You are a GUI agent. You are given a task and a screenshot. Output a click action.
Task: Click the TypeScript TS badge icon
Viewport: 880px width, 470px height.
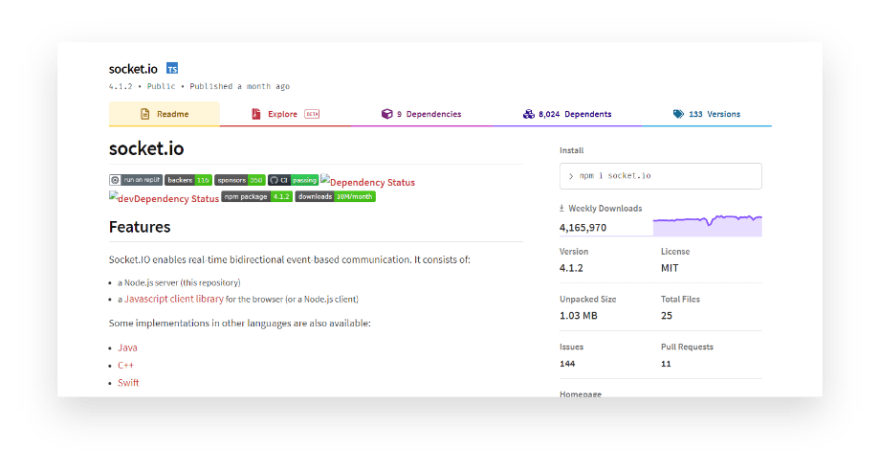172,69
